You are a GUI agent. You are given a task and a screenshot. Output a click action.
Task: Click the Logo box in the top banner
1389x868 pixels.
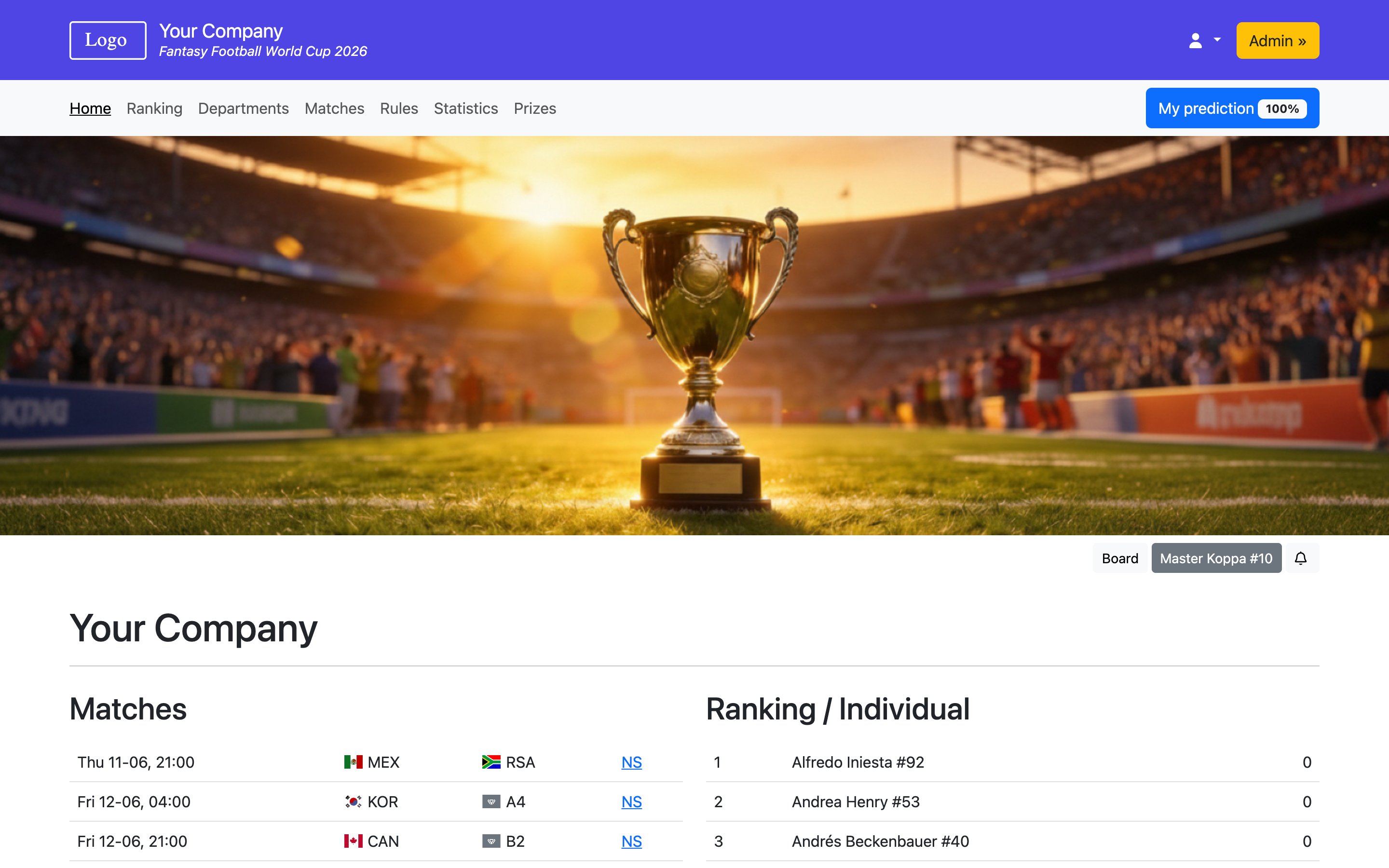[108, 40]
